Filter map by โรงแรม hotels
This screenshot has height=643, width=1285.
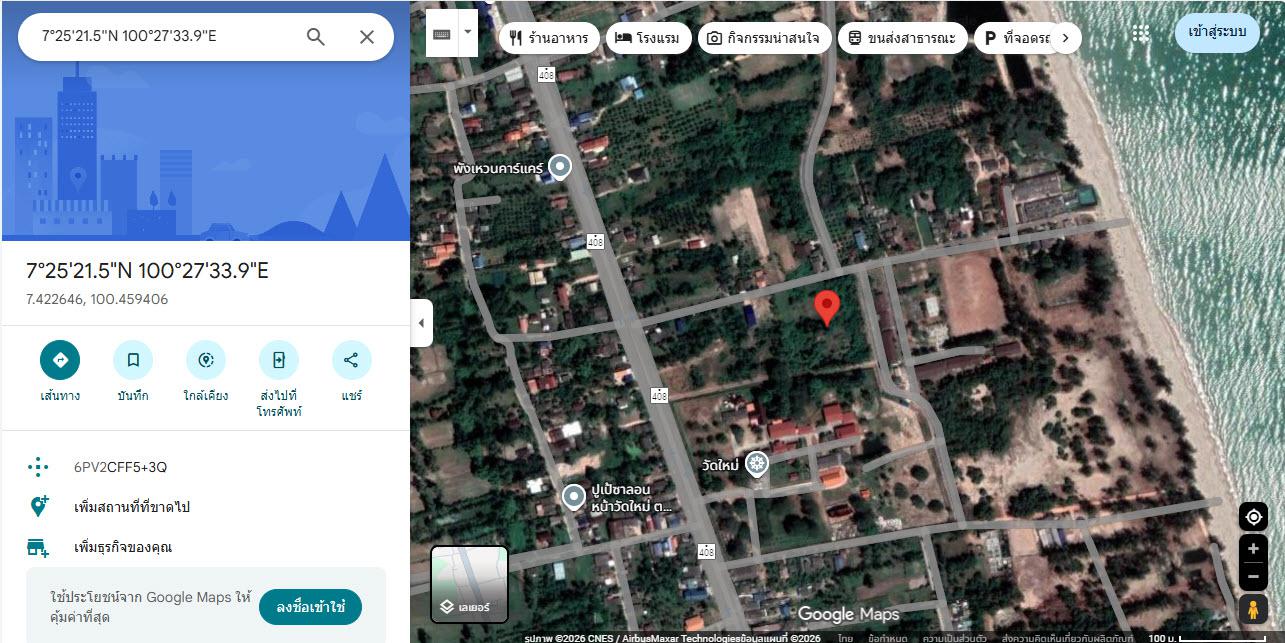click(x=648, y=38)
